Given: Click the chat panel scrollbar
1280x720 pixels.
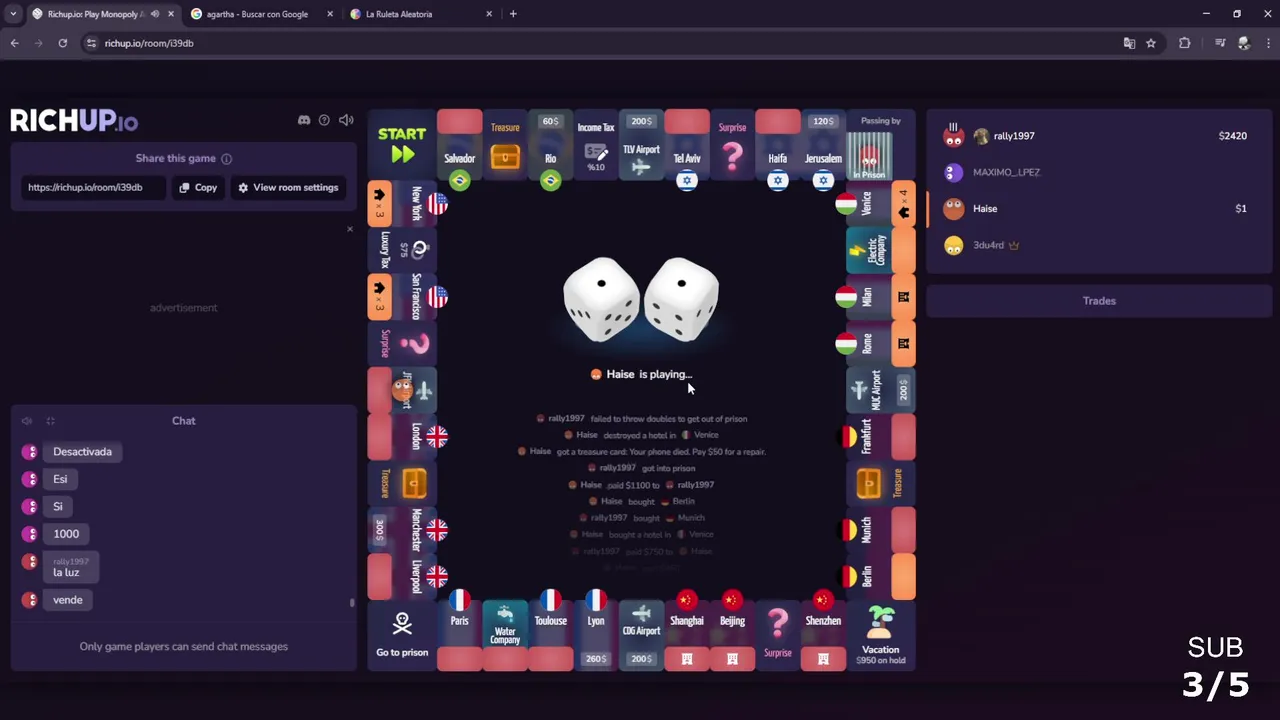Looking at the screenshot, I should pyautogui.click(x=352, y=602).
